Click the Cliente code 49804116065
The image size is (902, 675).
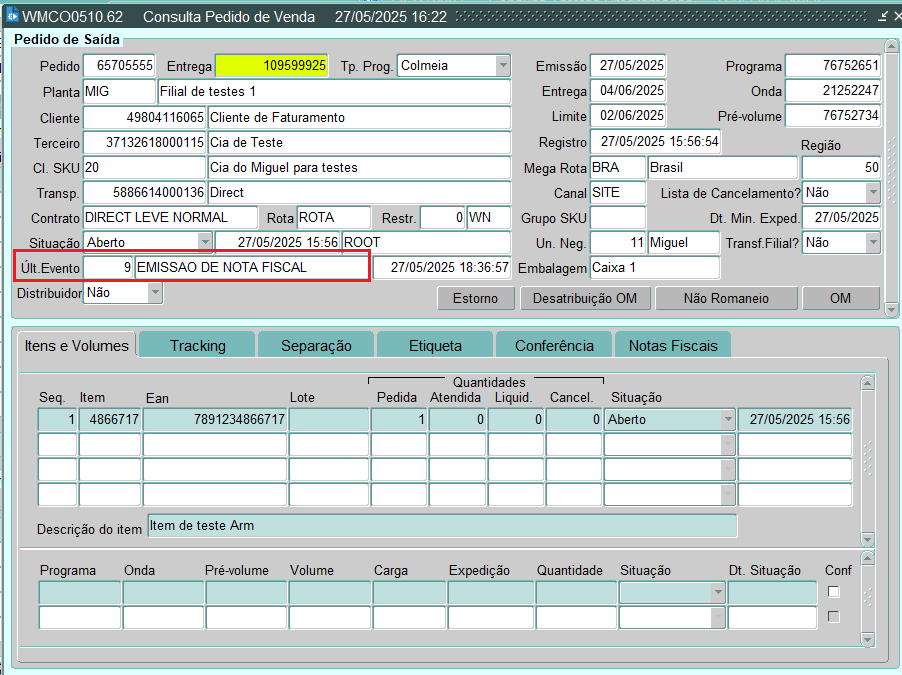tap(144, 117)
